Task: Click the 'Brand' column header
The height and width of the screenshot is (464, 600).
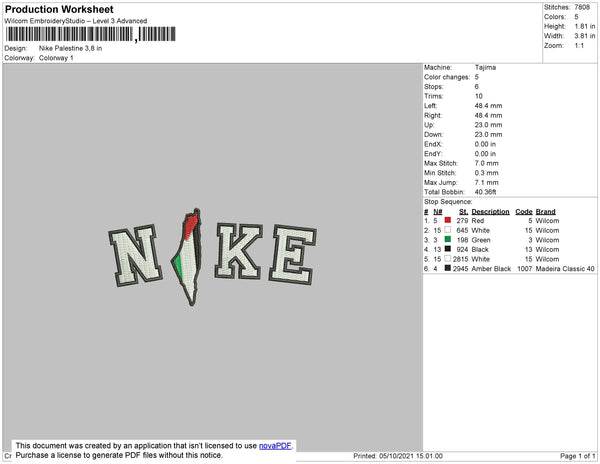Action: click(x=545, y=212)
